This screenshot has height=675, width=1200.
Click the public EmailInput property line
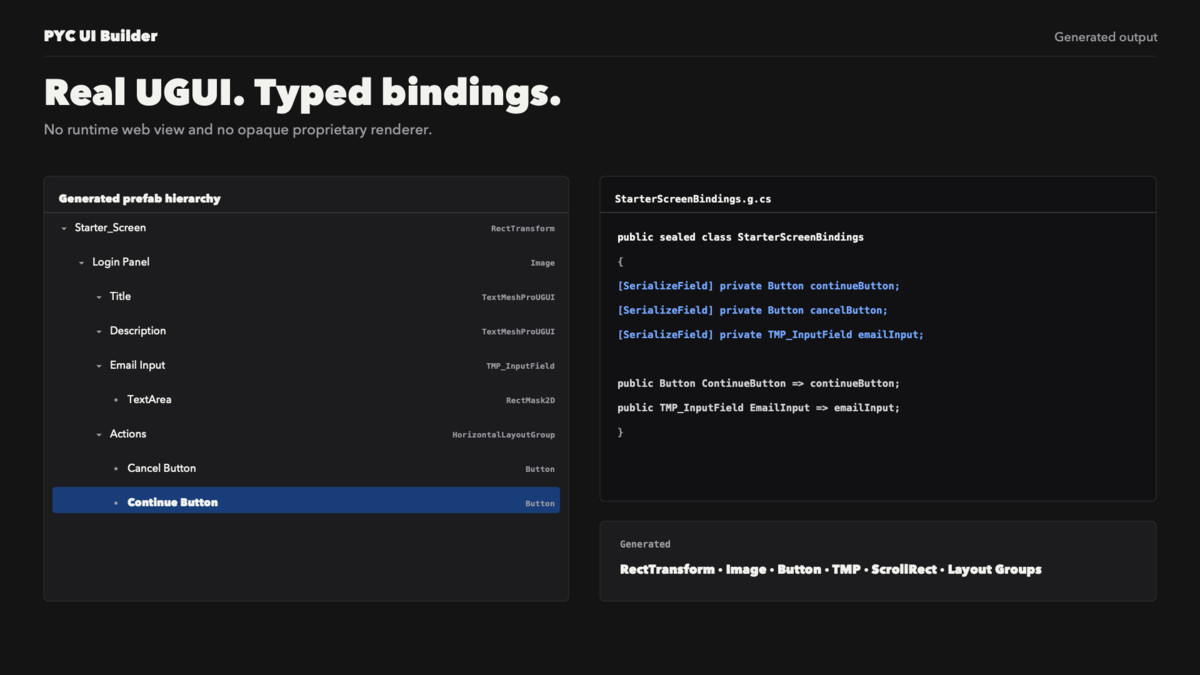tap(759, 407)
